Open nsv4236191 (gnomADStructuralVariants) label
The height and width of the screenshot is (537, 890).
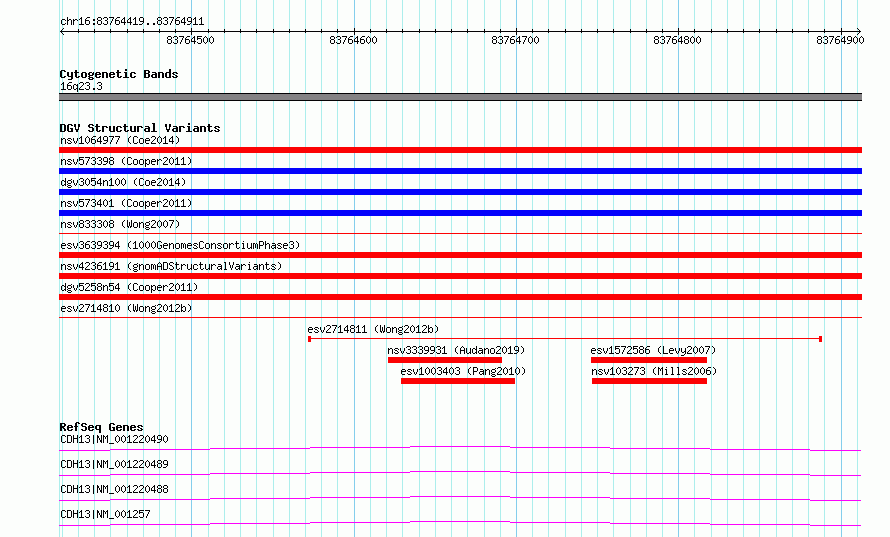[171, 266]
